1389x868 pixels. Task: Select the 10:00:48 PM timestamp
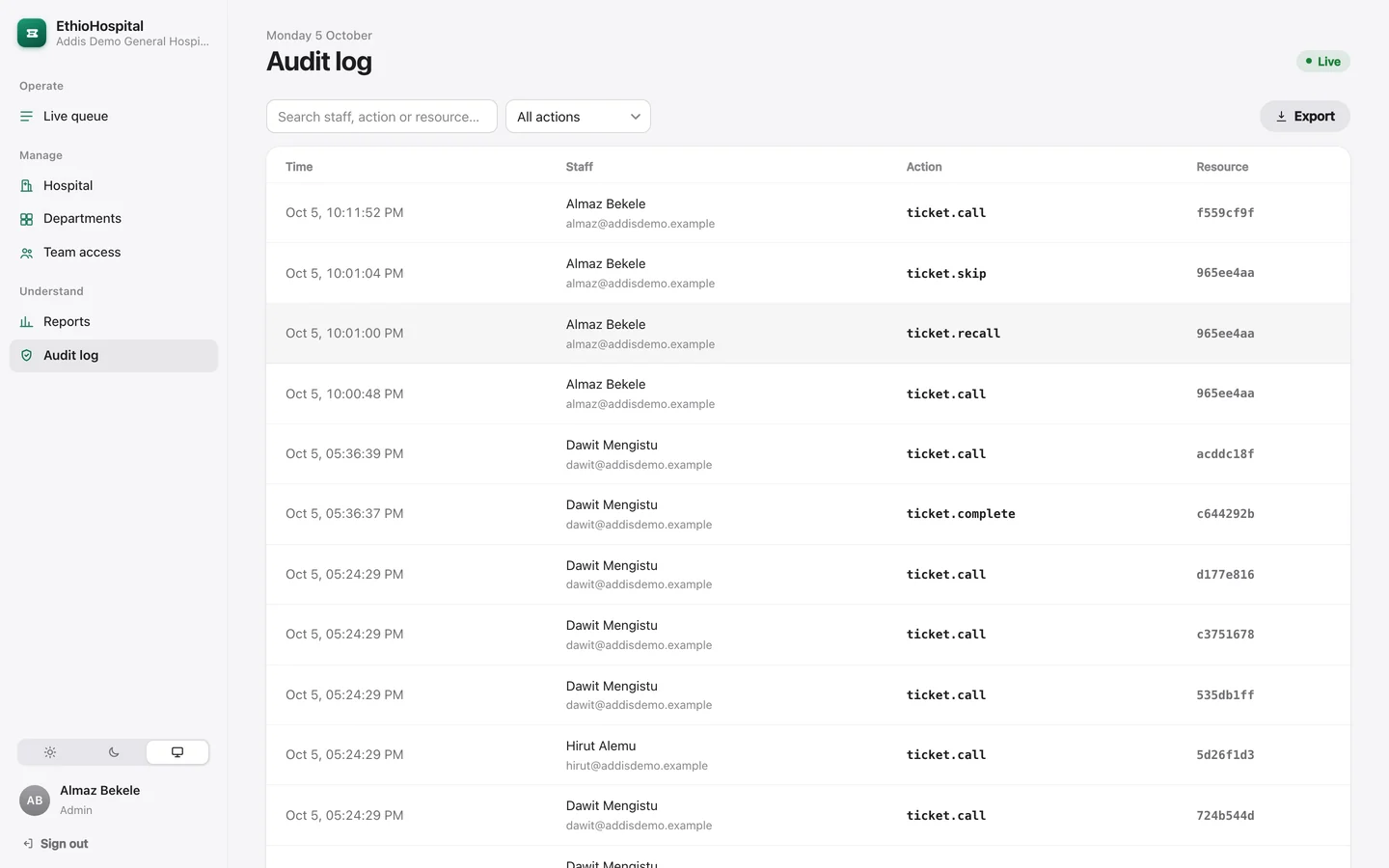344,394
